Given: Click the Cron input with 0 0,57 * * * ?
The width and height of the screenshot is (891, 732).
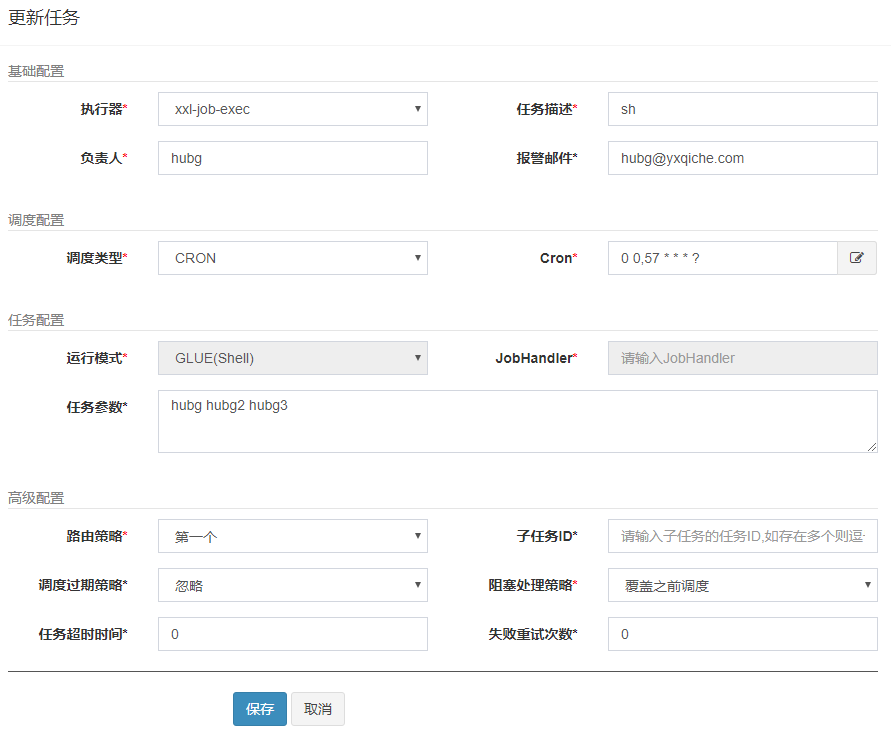Looking at the screenshot, I should tap(723, 258).
